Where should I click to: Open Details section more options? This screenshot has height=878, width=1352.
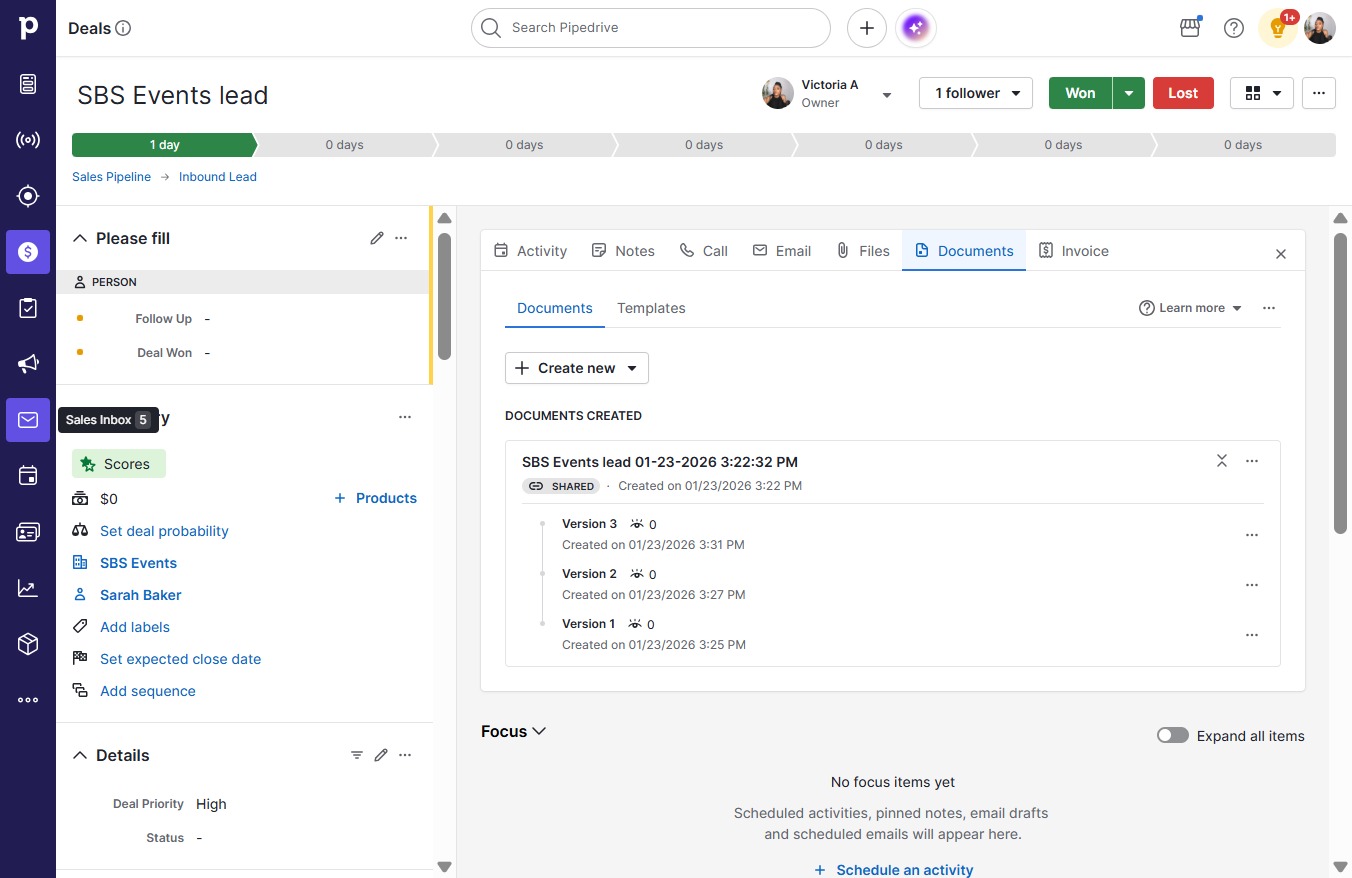(x=405, y=755)
